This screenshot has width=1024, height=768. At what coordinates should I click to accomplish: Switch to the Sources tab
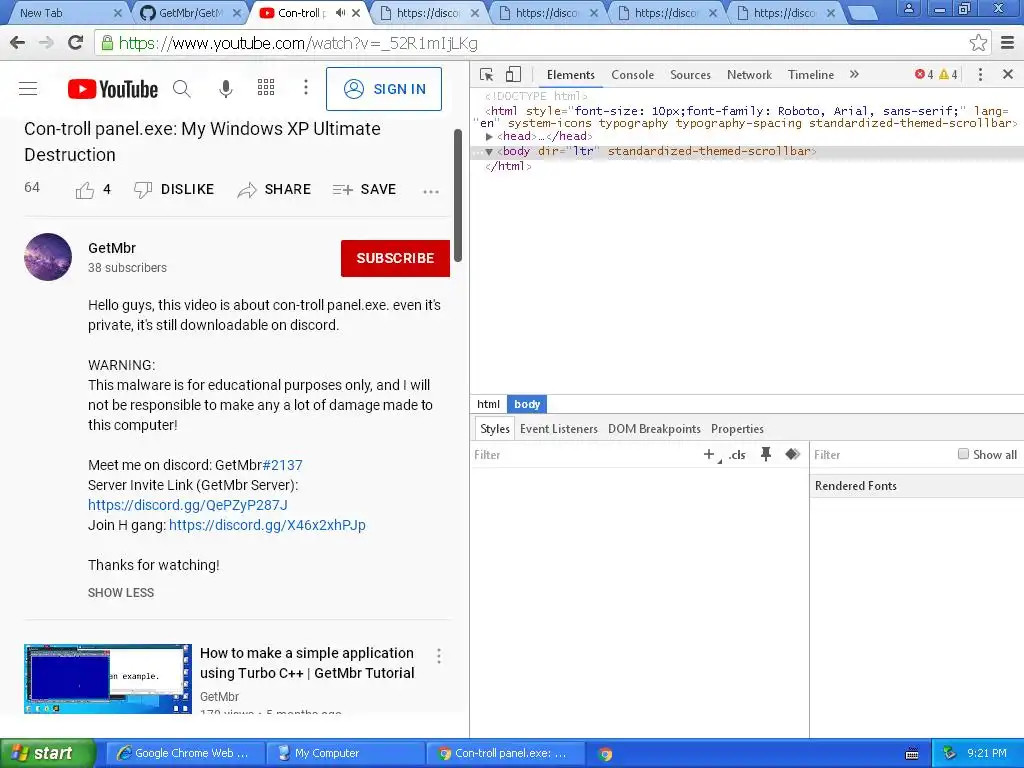pos(690,74)
